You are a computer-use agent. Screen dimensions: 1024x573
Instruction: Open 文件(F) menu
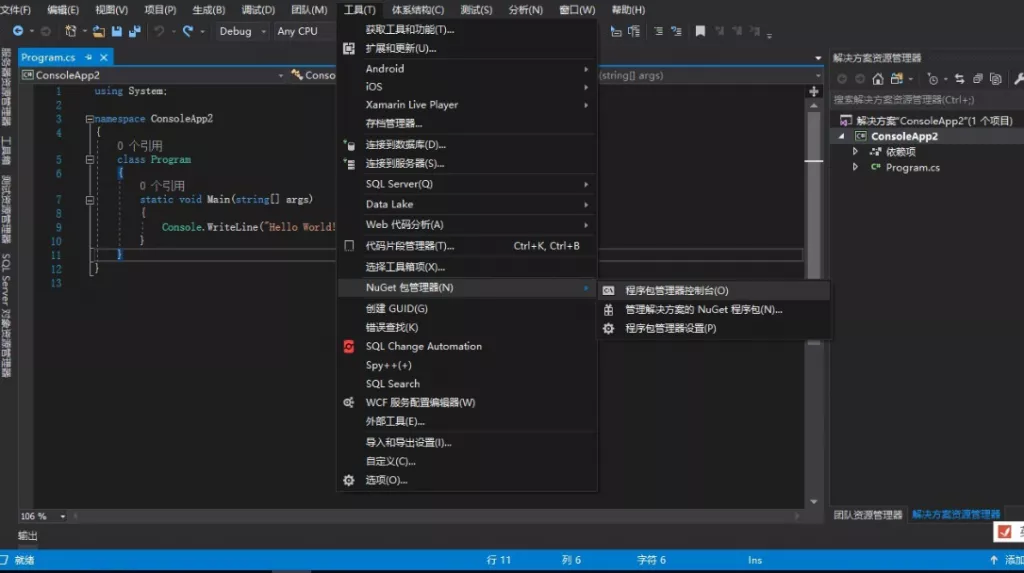click(16, 10)
